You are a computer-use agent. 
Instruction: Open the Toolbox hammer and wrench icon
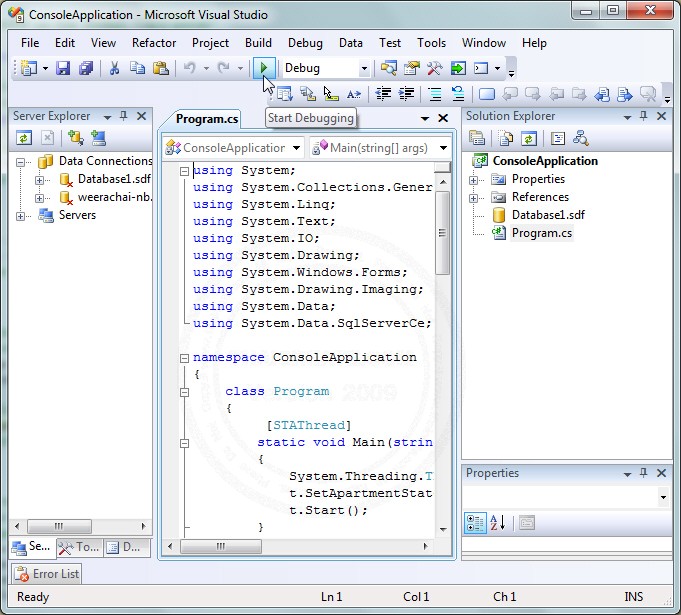435,68
